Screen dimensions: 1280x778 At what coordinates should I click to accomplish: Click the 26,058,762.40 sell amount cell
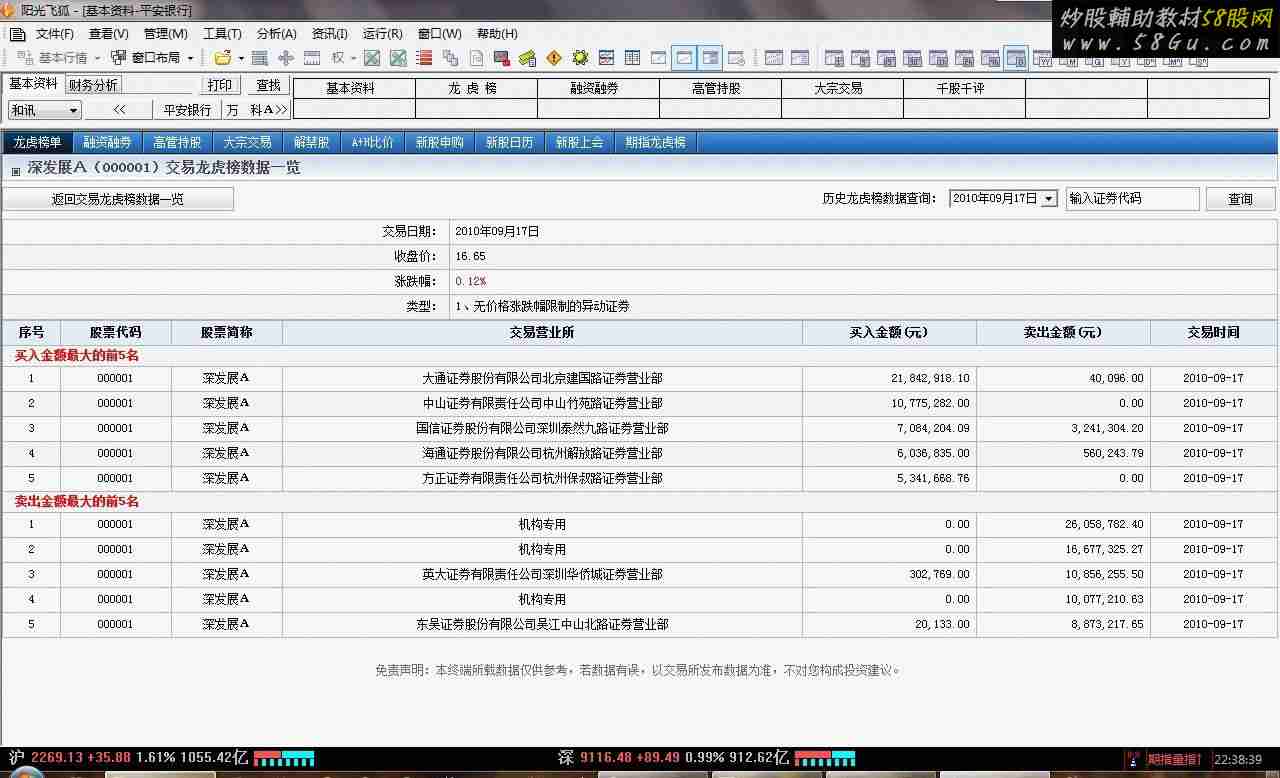tap(1063, 524)
